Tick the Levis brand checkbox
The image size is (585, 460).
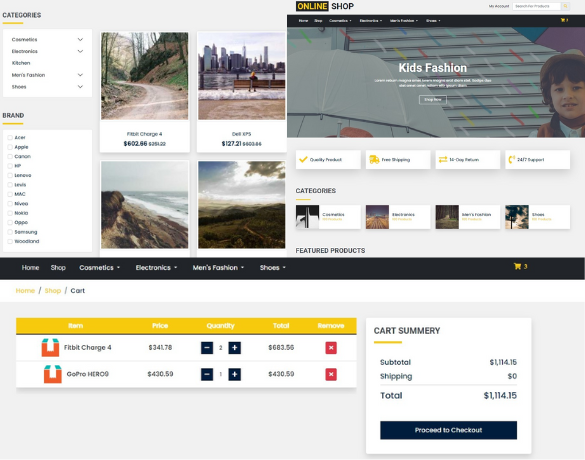click(10, 185)
